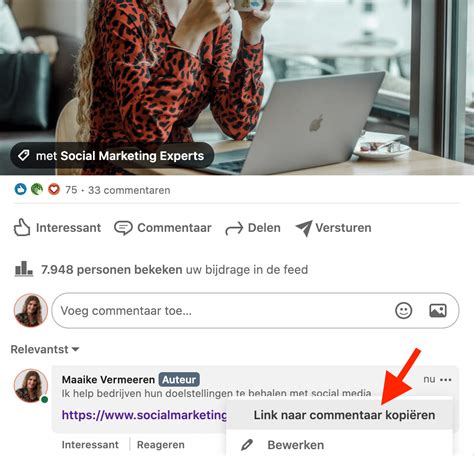
Task: Click the bar chart views statistics icon
Action: [x=24, y=269]
